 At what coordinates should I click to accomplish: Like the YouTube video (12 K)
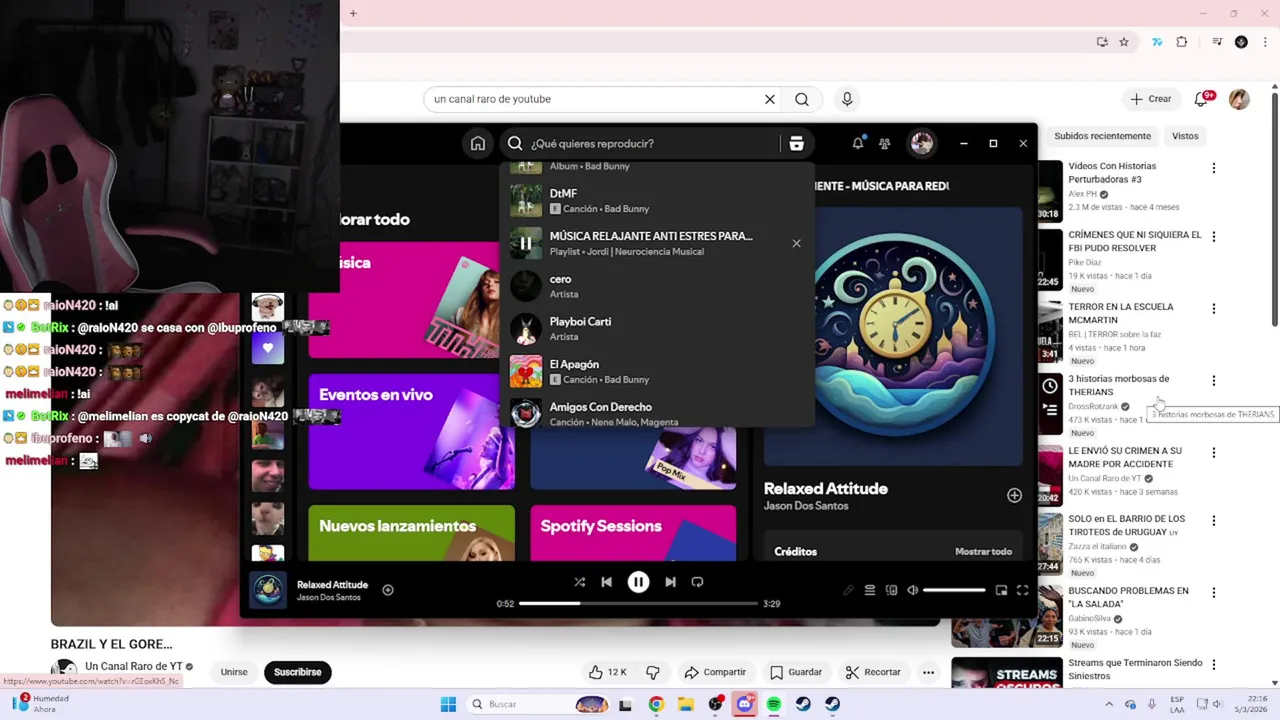(x=607, y=672)
